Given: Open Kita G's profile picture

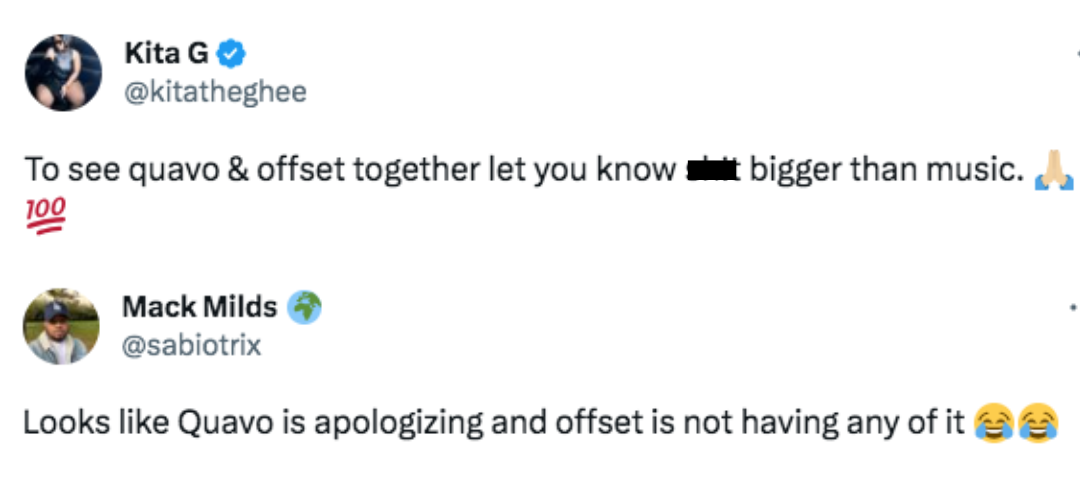Looking at the screenshot, I should (62, 72).
